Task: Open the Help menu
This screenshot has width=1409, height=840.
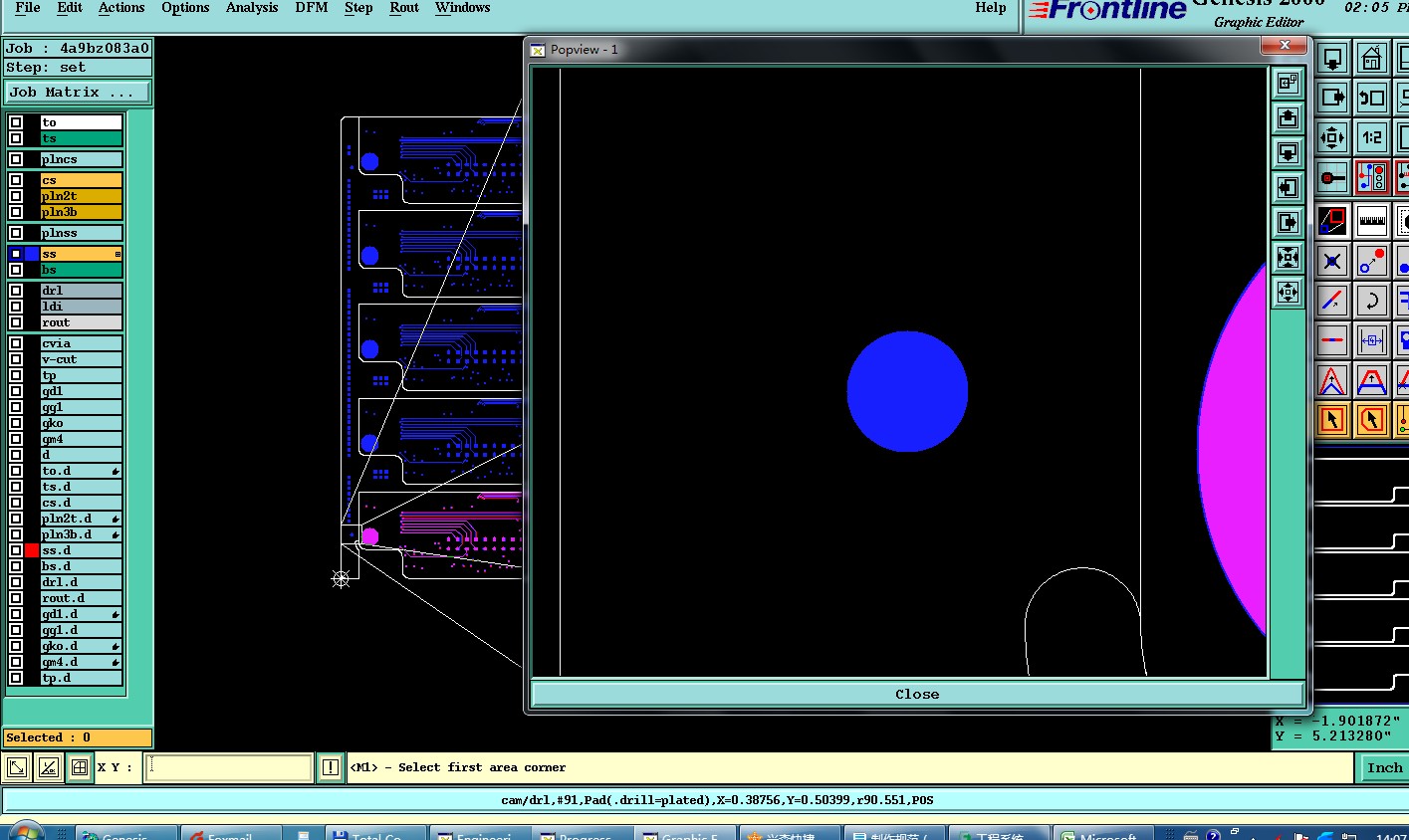Action: [x=991, y=8]
